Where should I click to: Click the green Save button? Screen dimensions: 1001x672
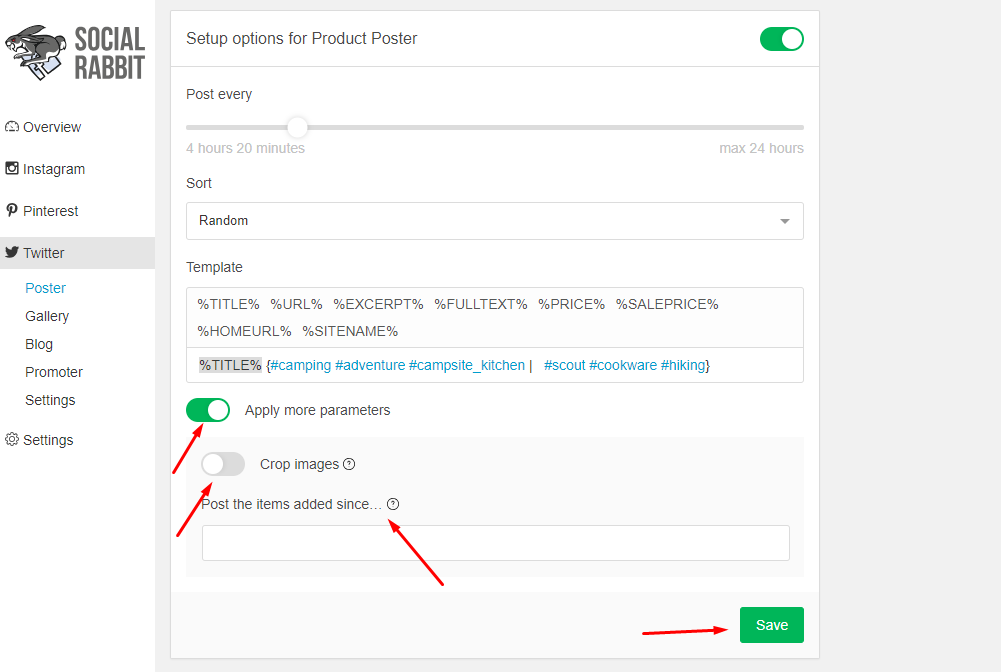pos(772,625)
